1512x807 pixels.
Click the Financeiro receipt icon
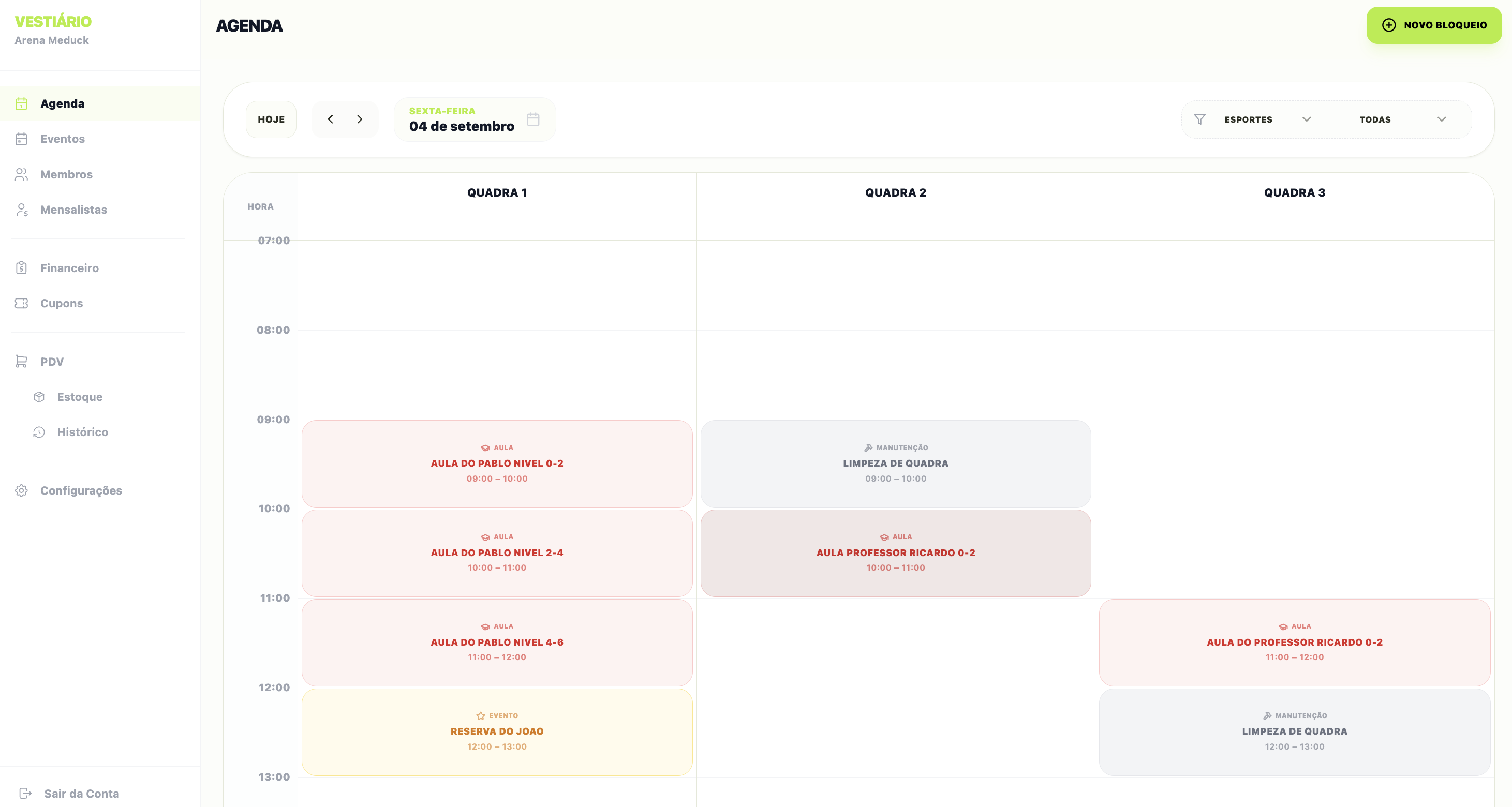tap(22, 268)
